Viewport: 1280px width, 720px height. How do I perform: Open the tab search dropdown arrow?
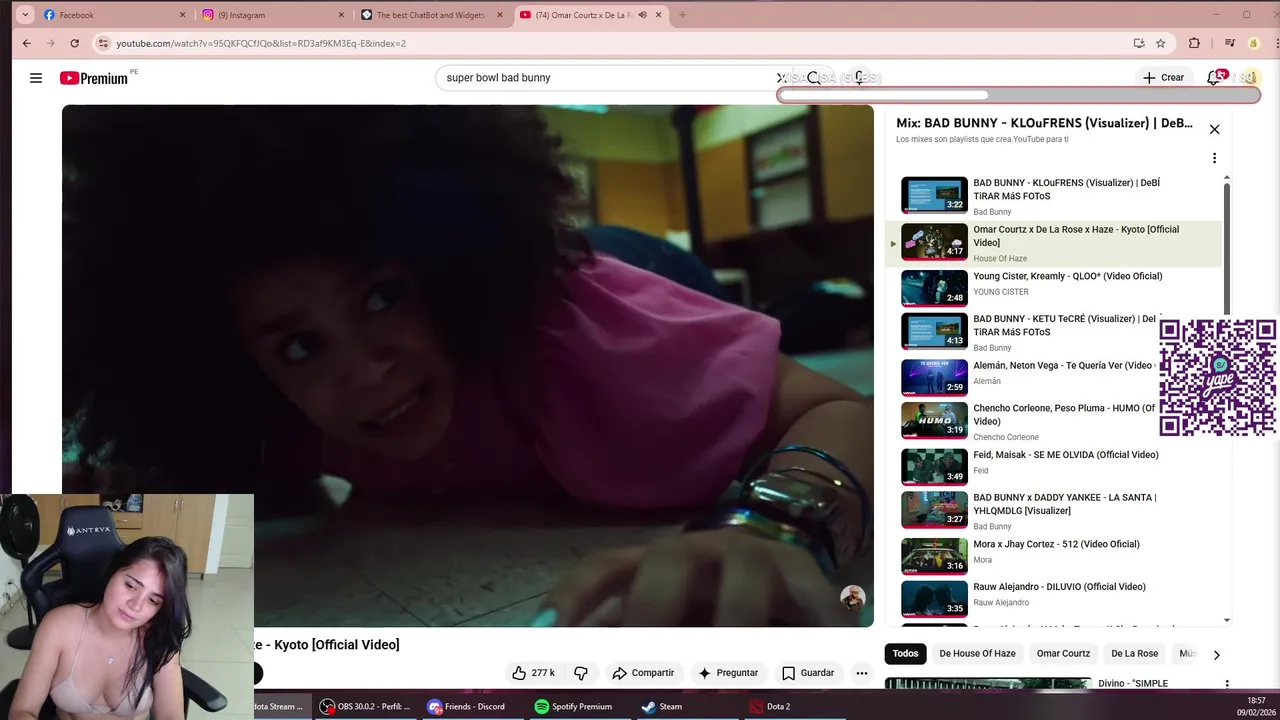pyautogui.click(x=25, y=15)
